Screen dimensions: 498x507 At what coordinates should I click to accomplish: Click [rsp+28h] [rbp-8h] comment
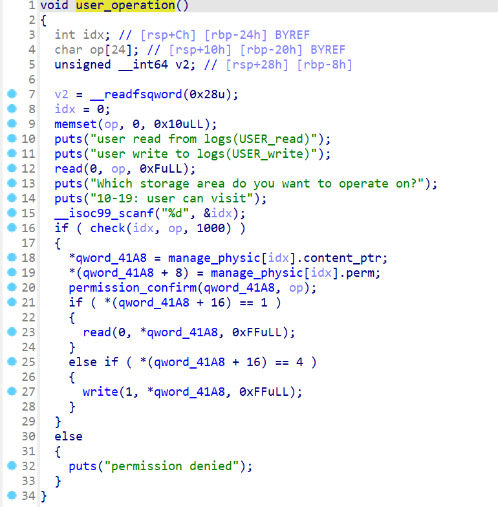(289, 65)
